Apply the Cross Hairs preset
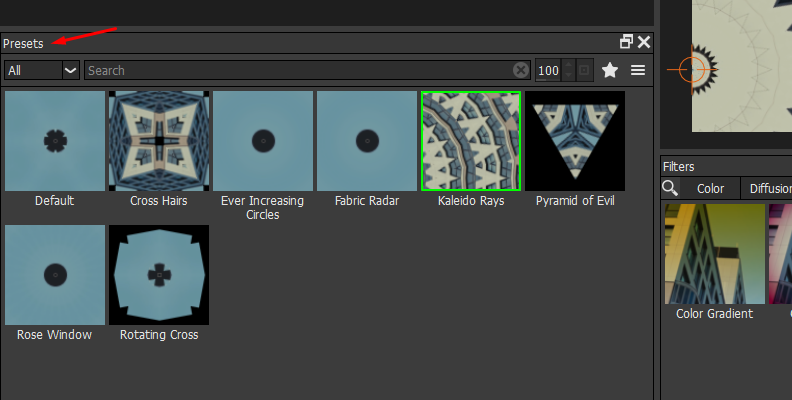This screenshot has width=792, height=400. coord(159,141)
